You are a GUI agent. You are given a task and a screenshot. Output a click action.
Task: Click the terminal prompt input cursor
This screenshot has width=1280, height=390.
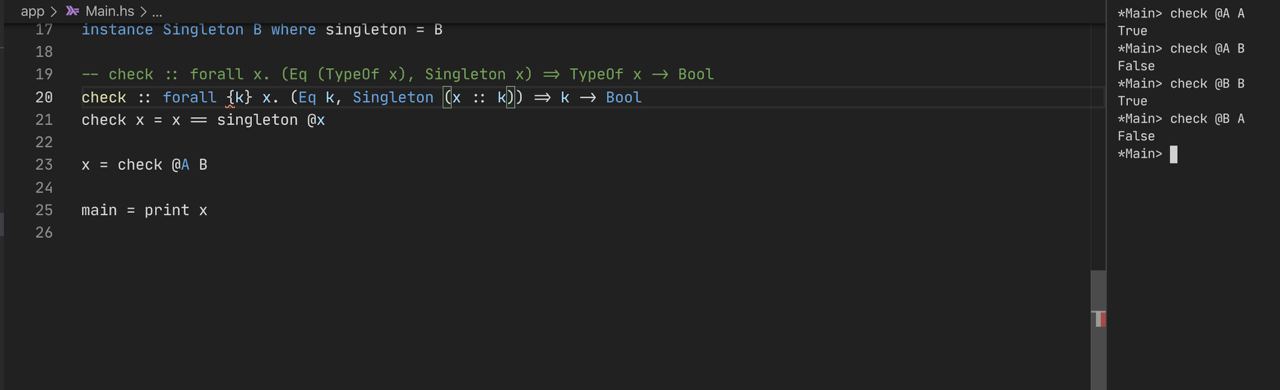coord(1174,154)
